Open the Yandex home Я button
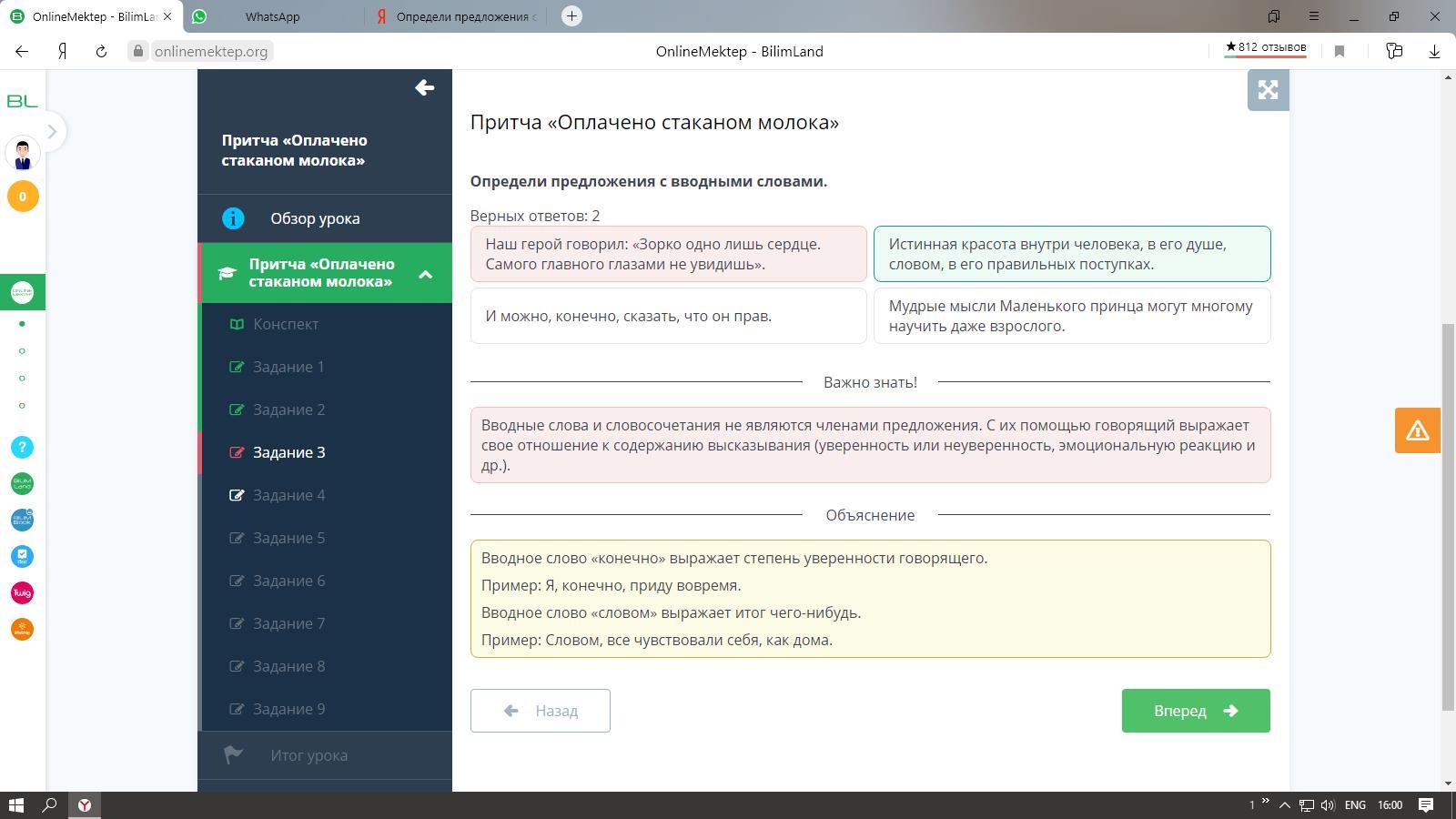The height and width of the screenshot is (819, 1456). pyautogui.click(x=62, y=52)
